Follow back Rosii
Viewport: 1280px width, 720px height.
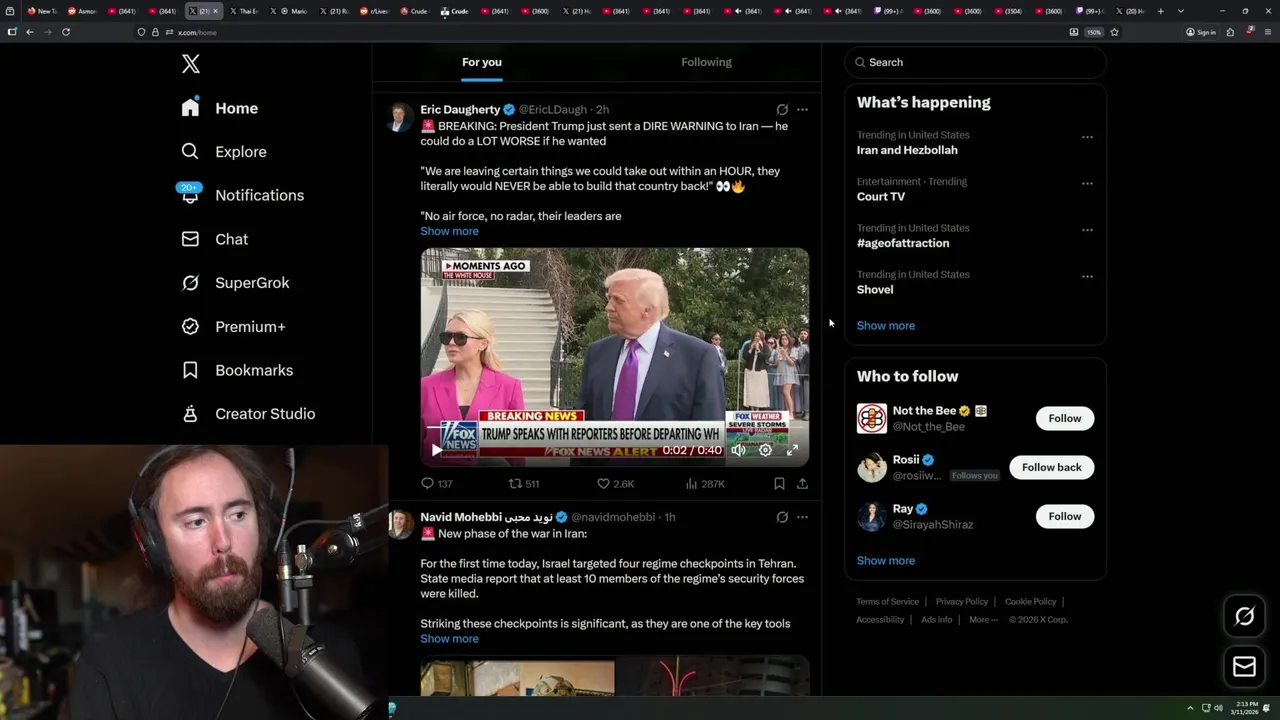1052,467
